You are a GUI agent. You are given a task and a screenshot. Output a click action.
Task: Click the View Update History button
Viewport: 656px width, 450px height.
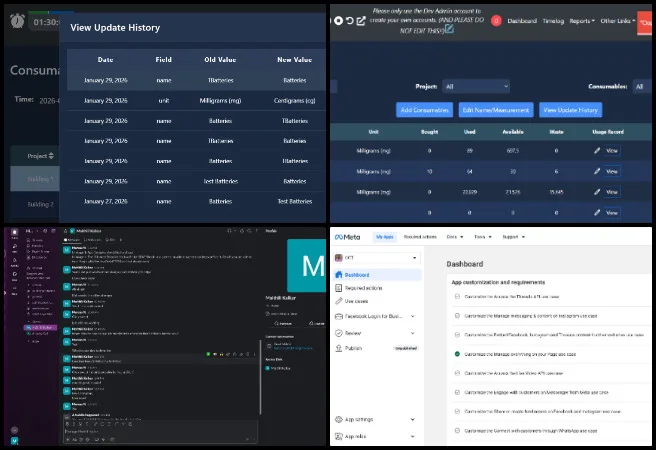click(x=570, y=110)
